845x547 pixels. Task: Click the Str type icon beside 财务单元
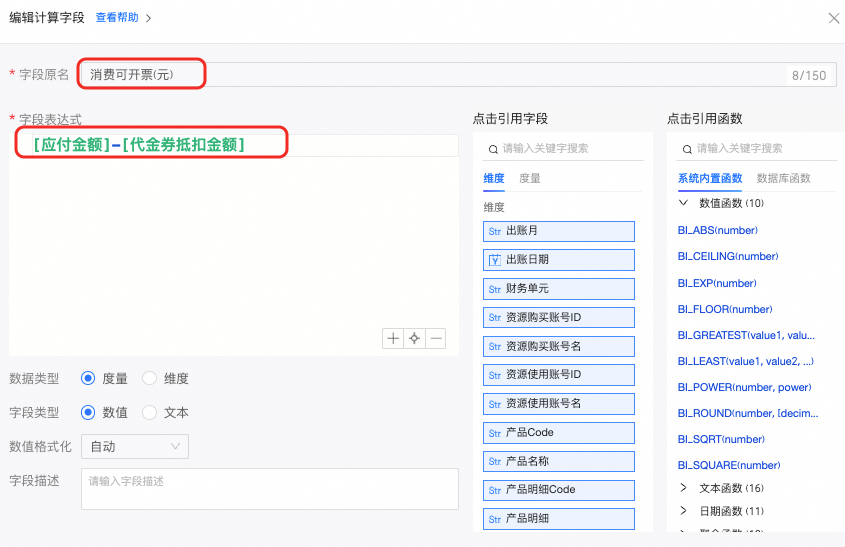pos(495,289)
